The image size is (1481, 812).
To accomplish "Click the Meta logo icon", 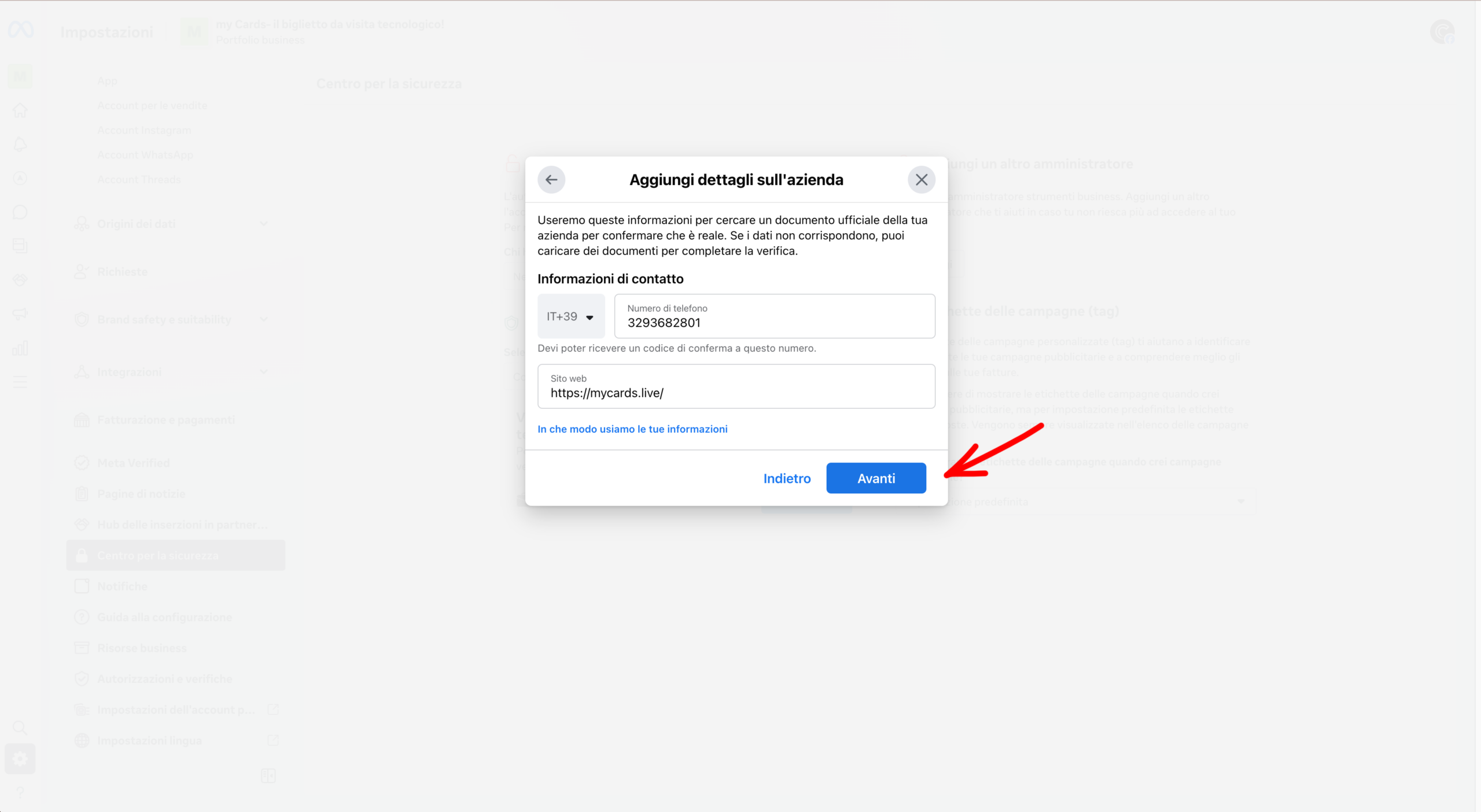I will coord(21,30).
